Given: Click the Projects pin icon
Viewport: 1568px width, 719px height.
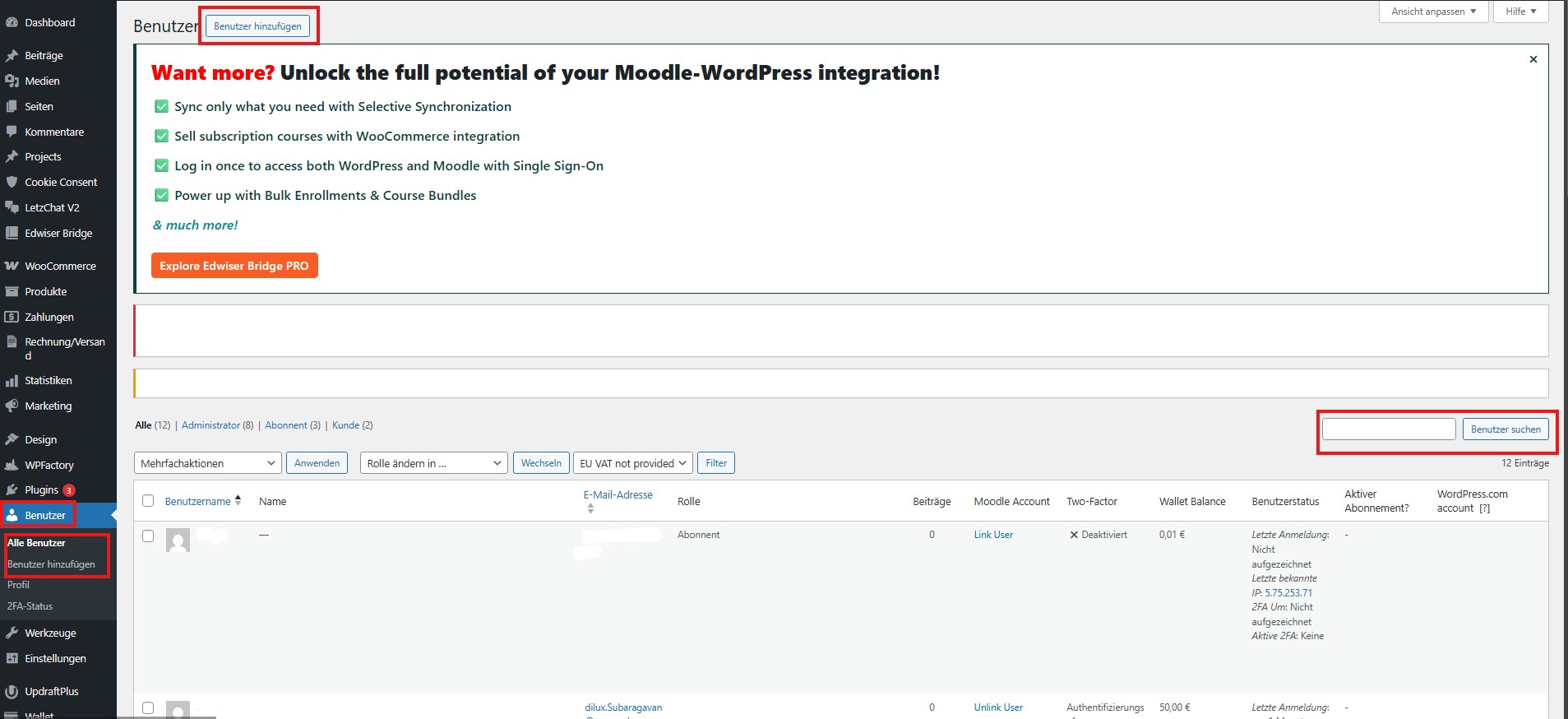Looking at the screenshot, I should point(12,156).
